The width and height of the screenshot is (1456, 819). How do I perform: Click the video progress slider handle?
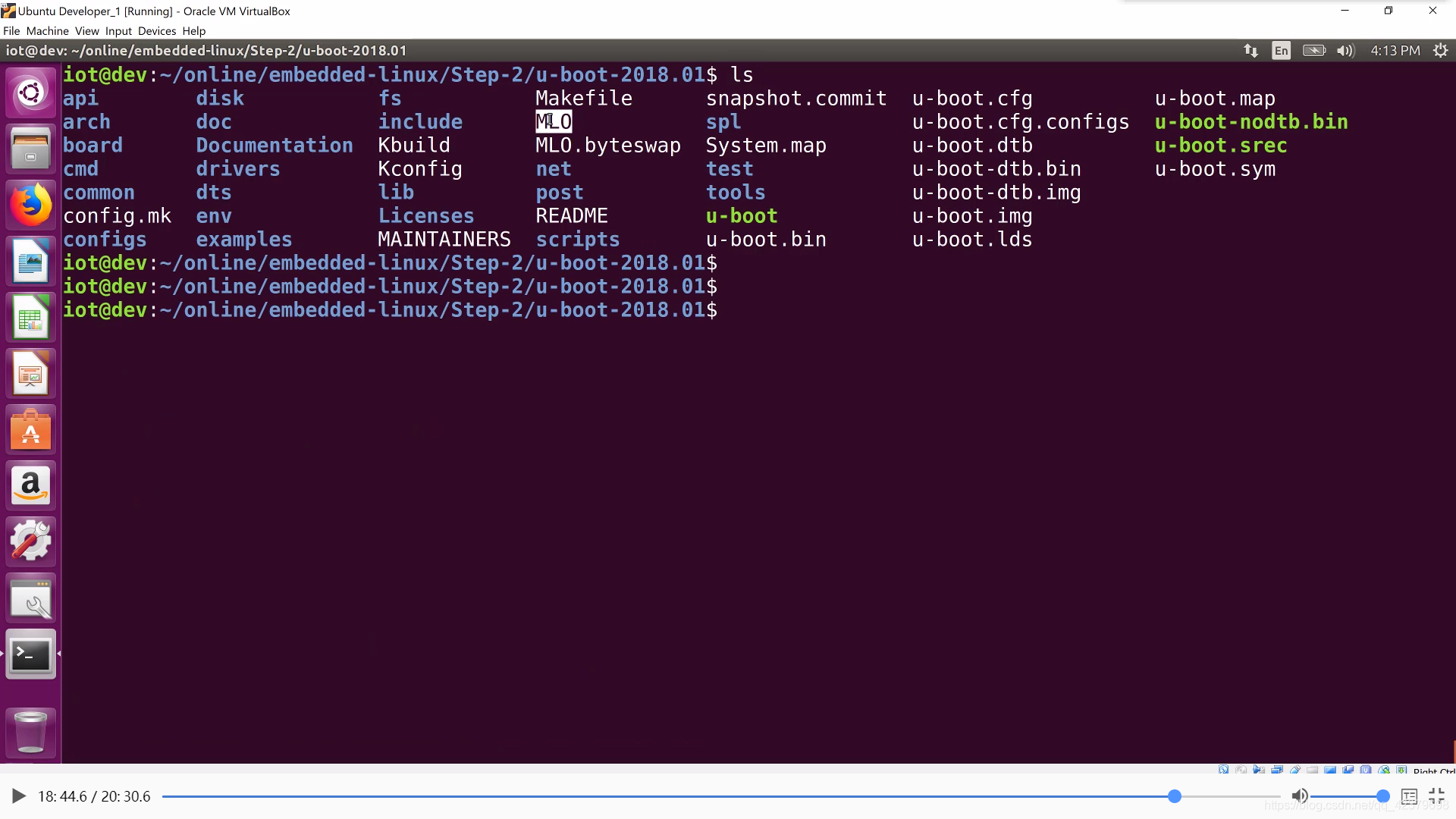(x=1174, y=796)
